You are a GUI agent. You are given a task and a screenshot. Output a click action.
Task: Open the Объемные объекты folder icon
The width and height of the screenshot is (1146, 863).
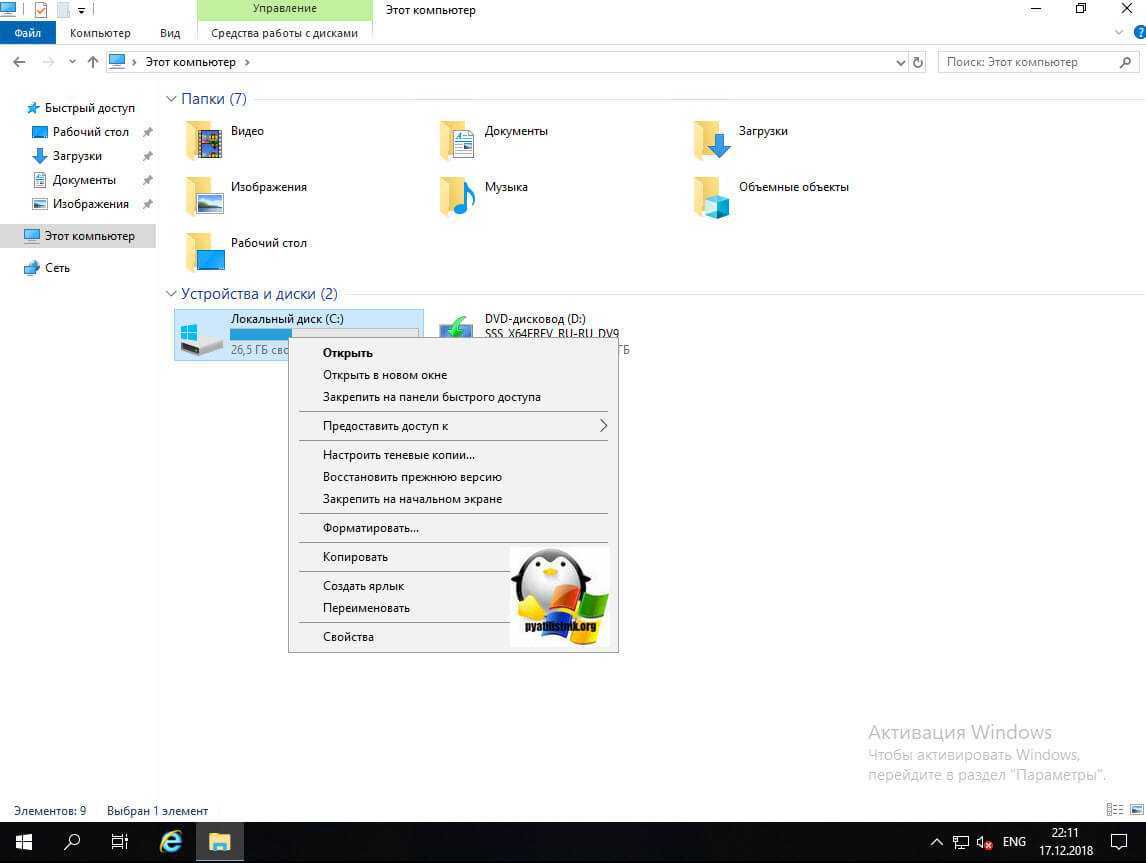[712, 197]
